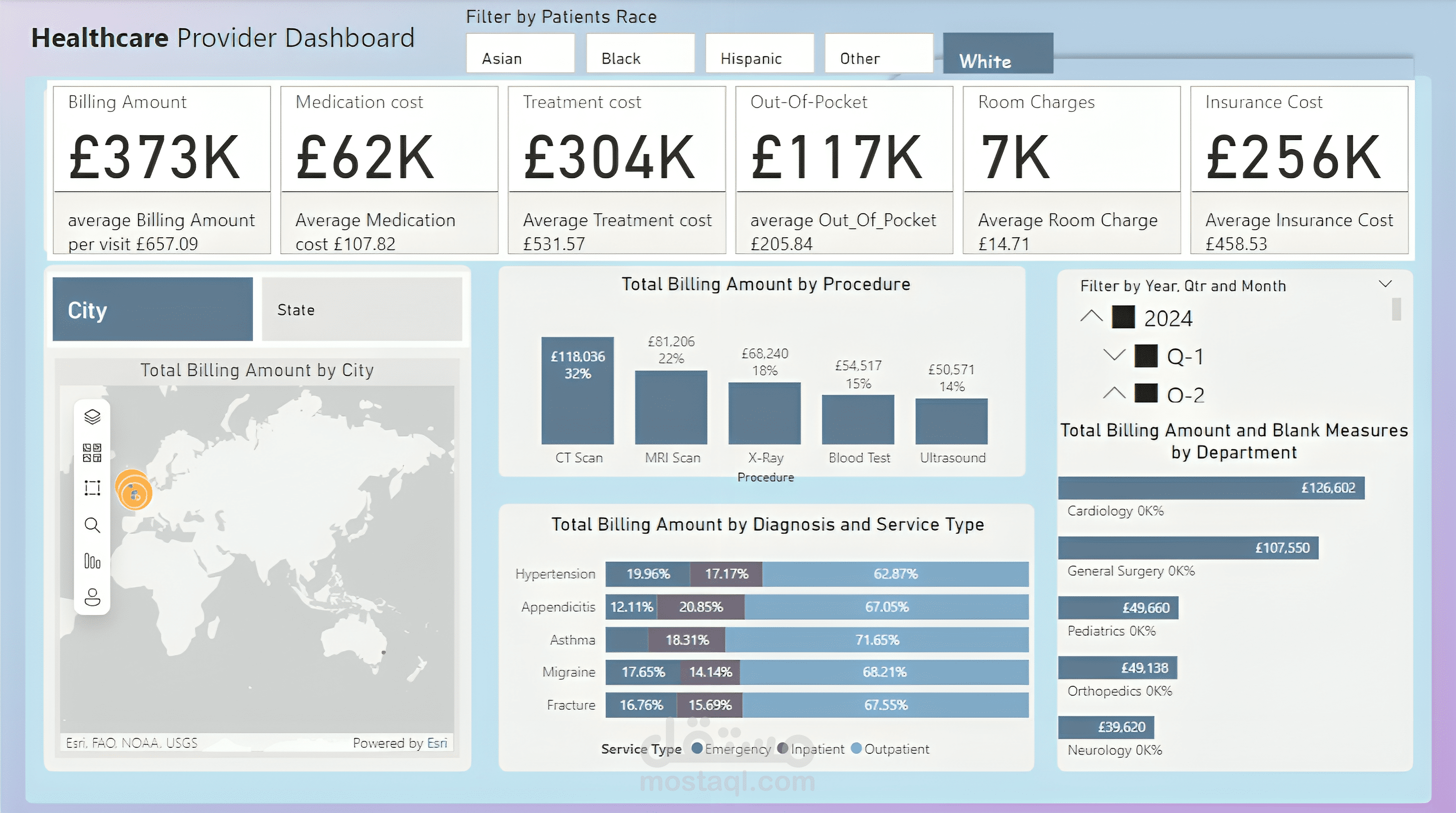This screenshot has height=813, width=1456.
Task: Click the Neurology £39,620 bar
Action: (x=1106, y=727)
